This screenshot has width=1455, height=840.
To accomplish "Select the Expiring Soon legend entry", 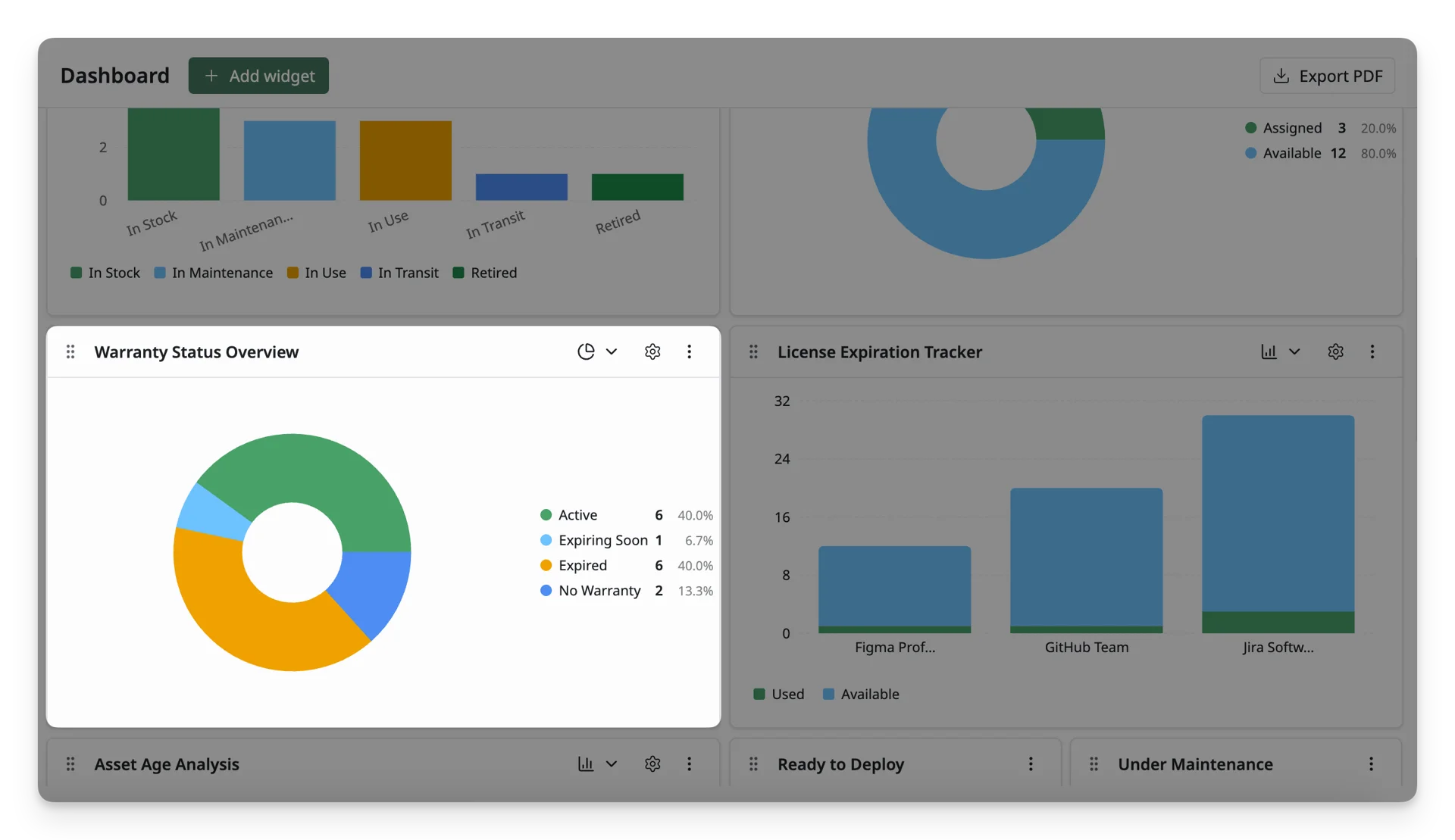I will [x=626, y=540].
